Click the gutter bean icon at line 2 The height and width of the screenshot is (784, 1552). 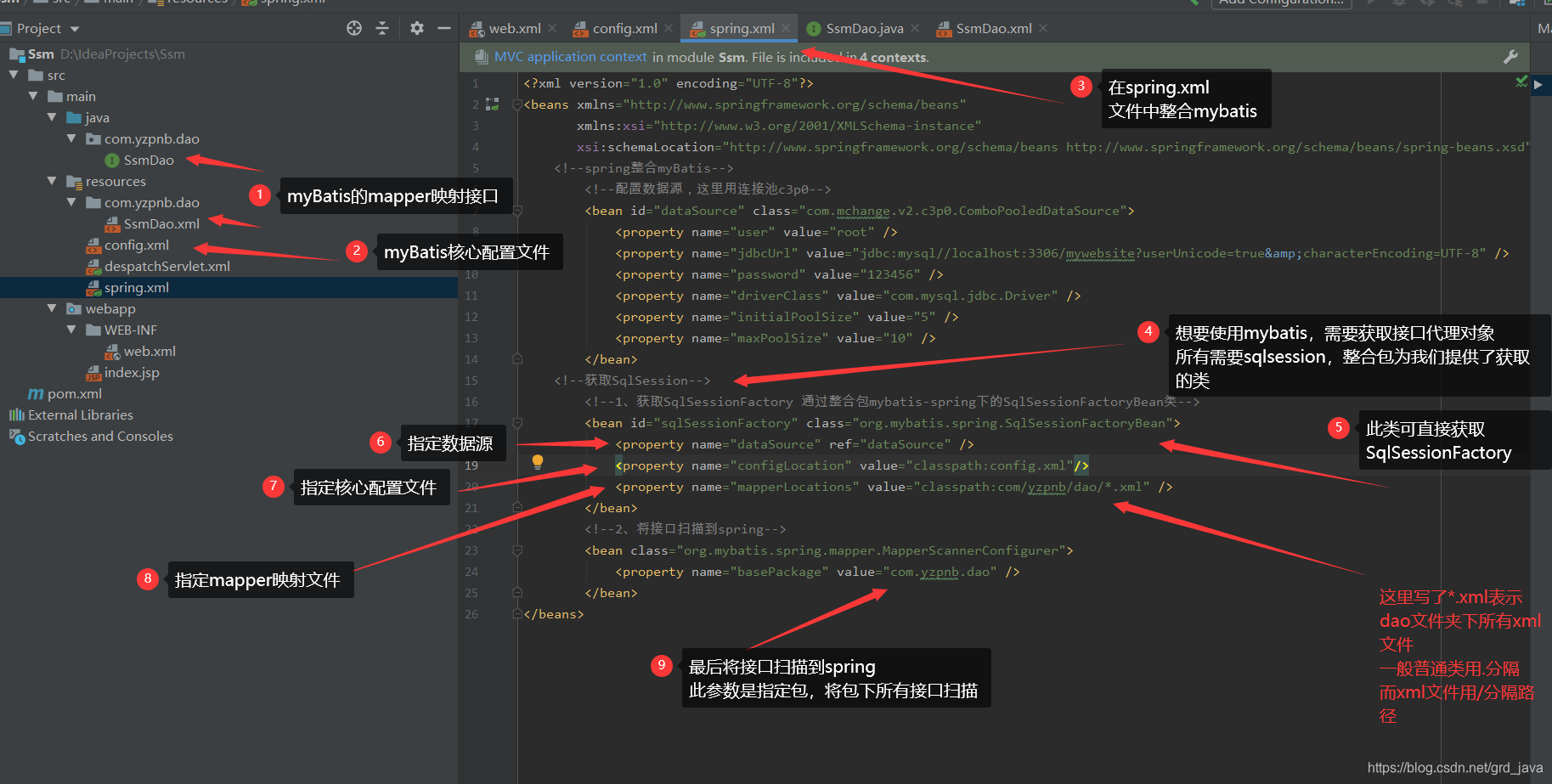tap(492, 104)
